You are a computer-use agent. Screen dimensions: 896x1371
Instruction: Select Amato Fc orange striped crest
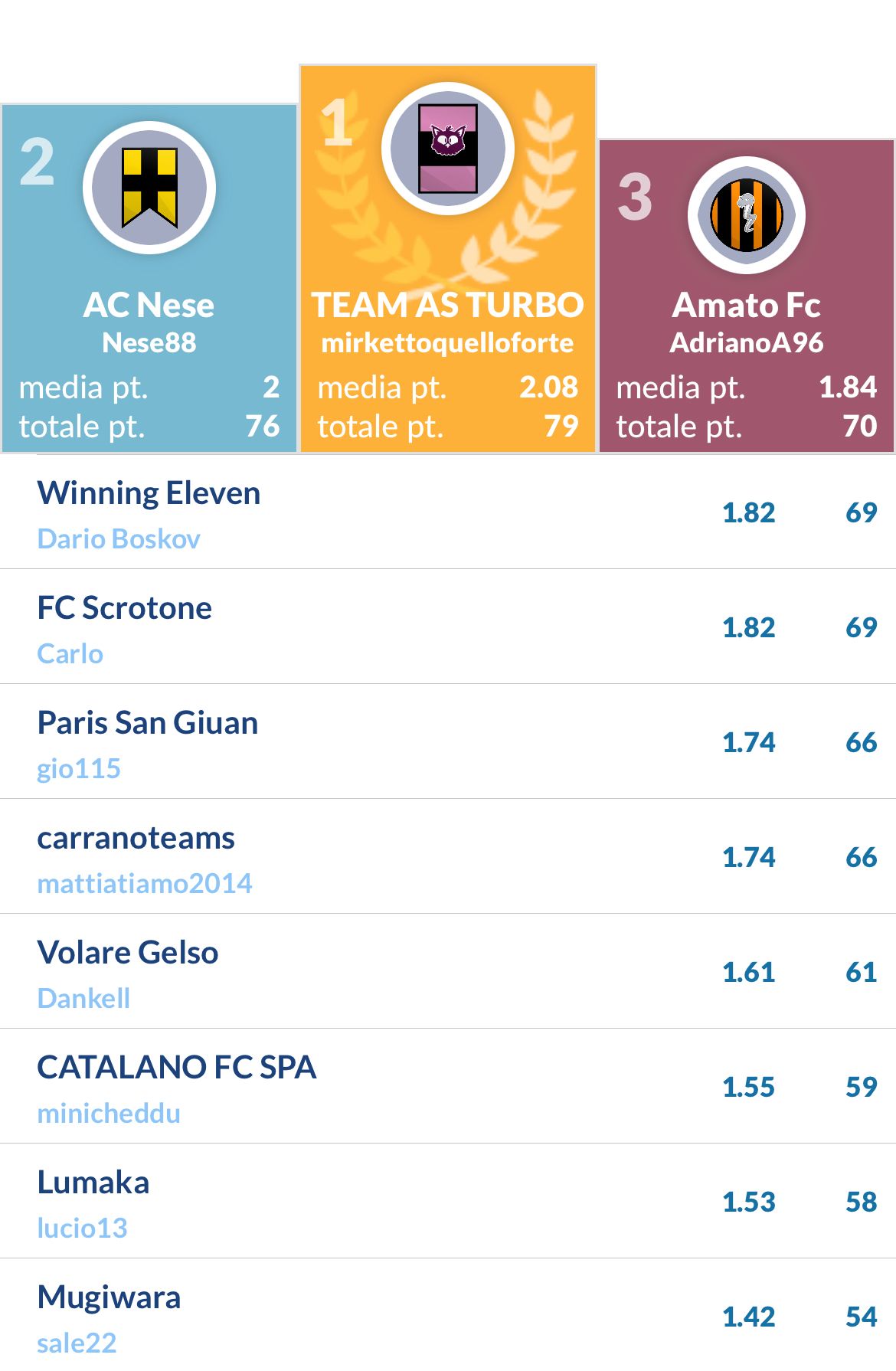coord(747,215)
